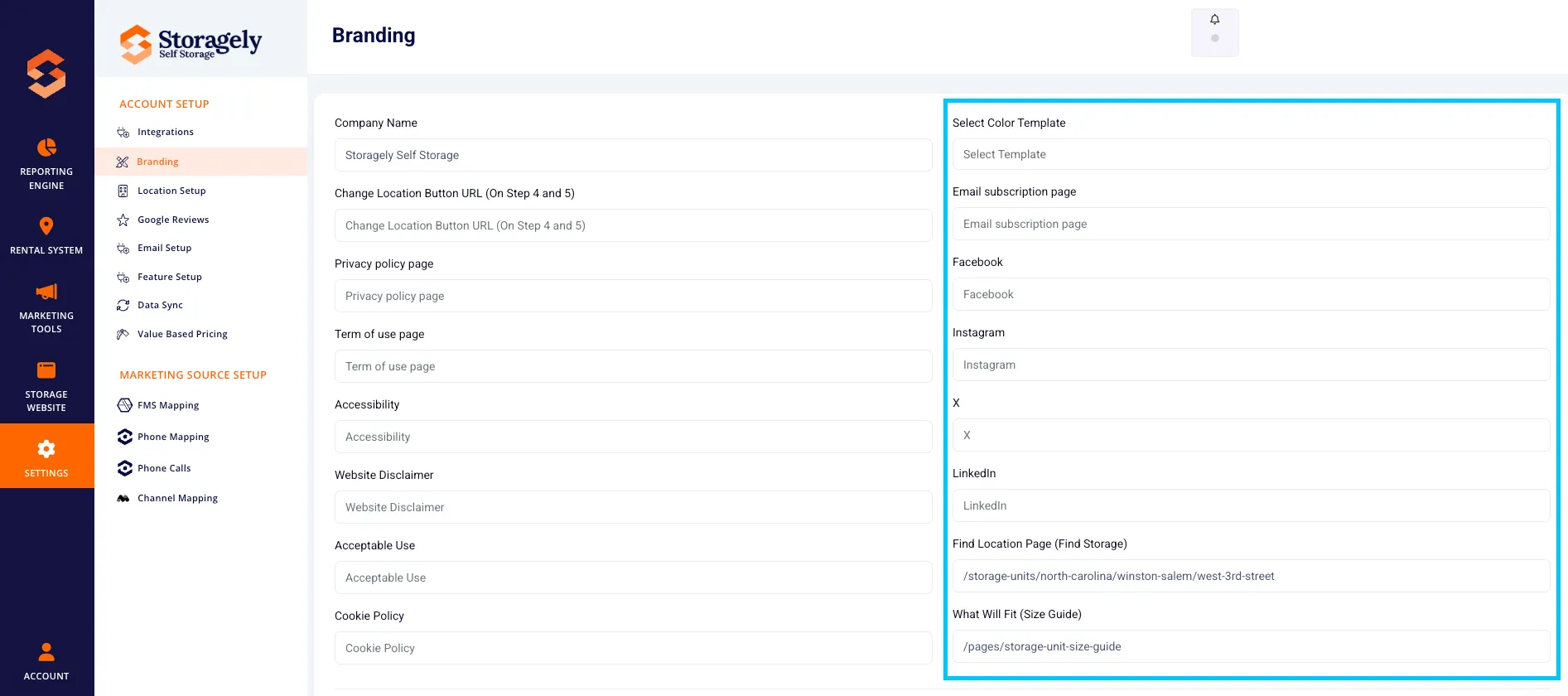Screen dimensions: 1568x696
Task: Click the Facebook URL input field
Action: click(1251, 294)
